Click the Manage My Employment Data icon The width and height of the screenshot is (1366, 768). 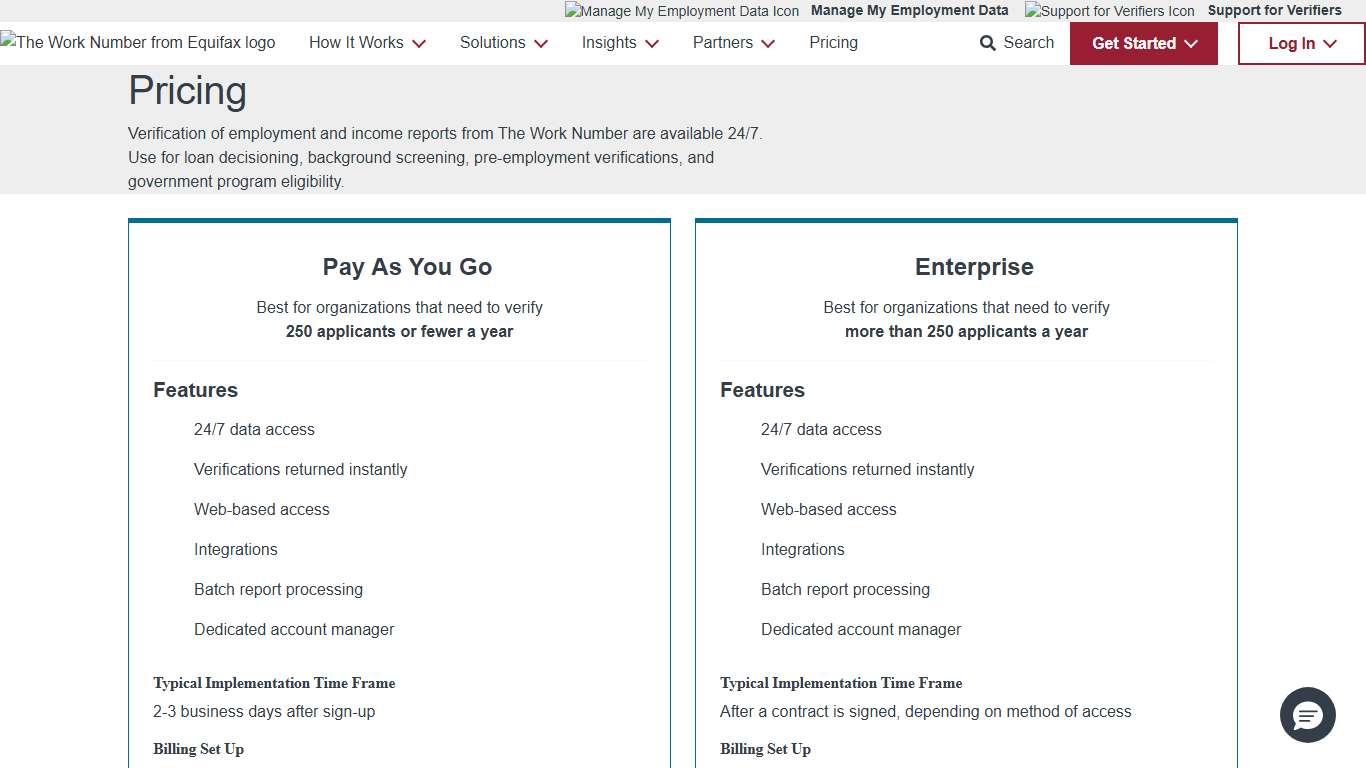pos(681,11)
